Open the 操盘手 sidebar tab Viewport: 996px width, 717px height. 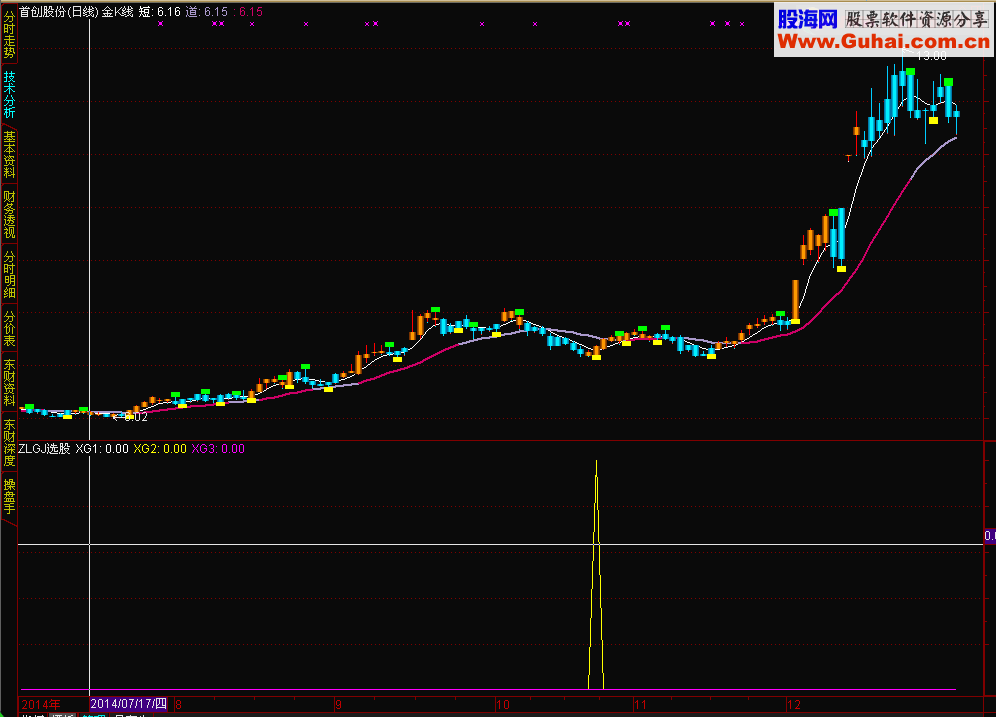point(9,496)
